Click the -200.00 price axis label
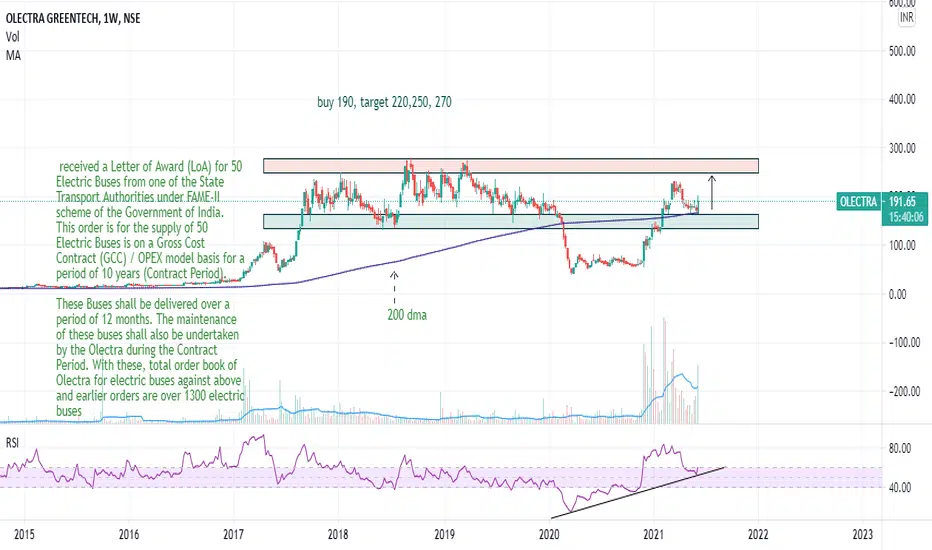The height and width of the screenshot is (550, 932). (x=903, y=391)
